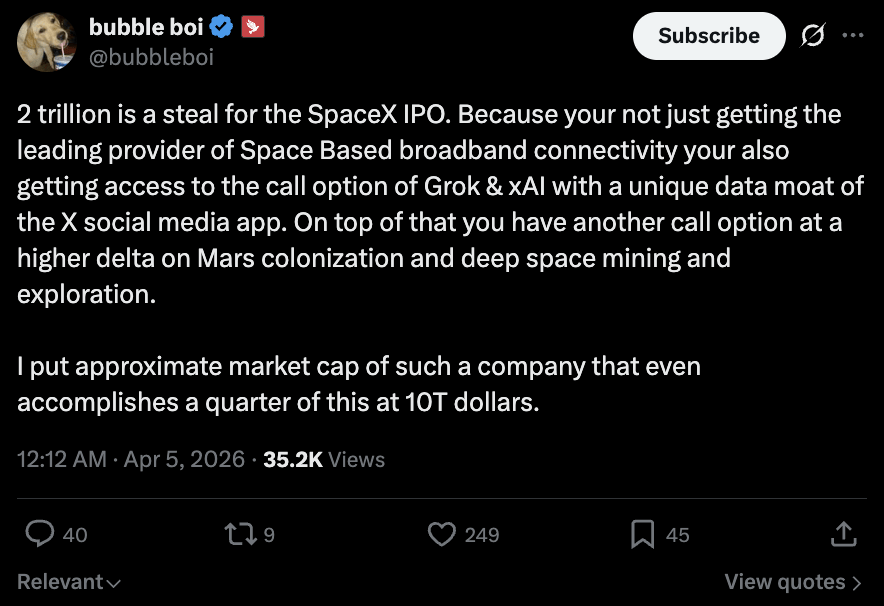Expand the Relevant sort dropdown
Viewport: 884px width, 606px height.
tap(69, 582)
